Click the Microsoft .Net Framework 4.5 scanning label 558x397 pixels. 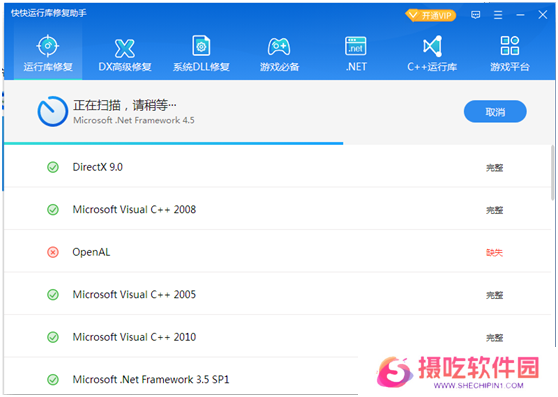click(x=134, y=120)
